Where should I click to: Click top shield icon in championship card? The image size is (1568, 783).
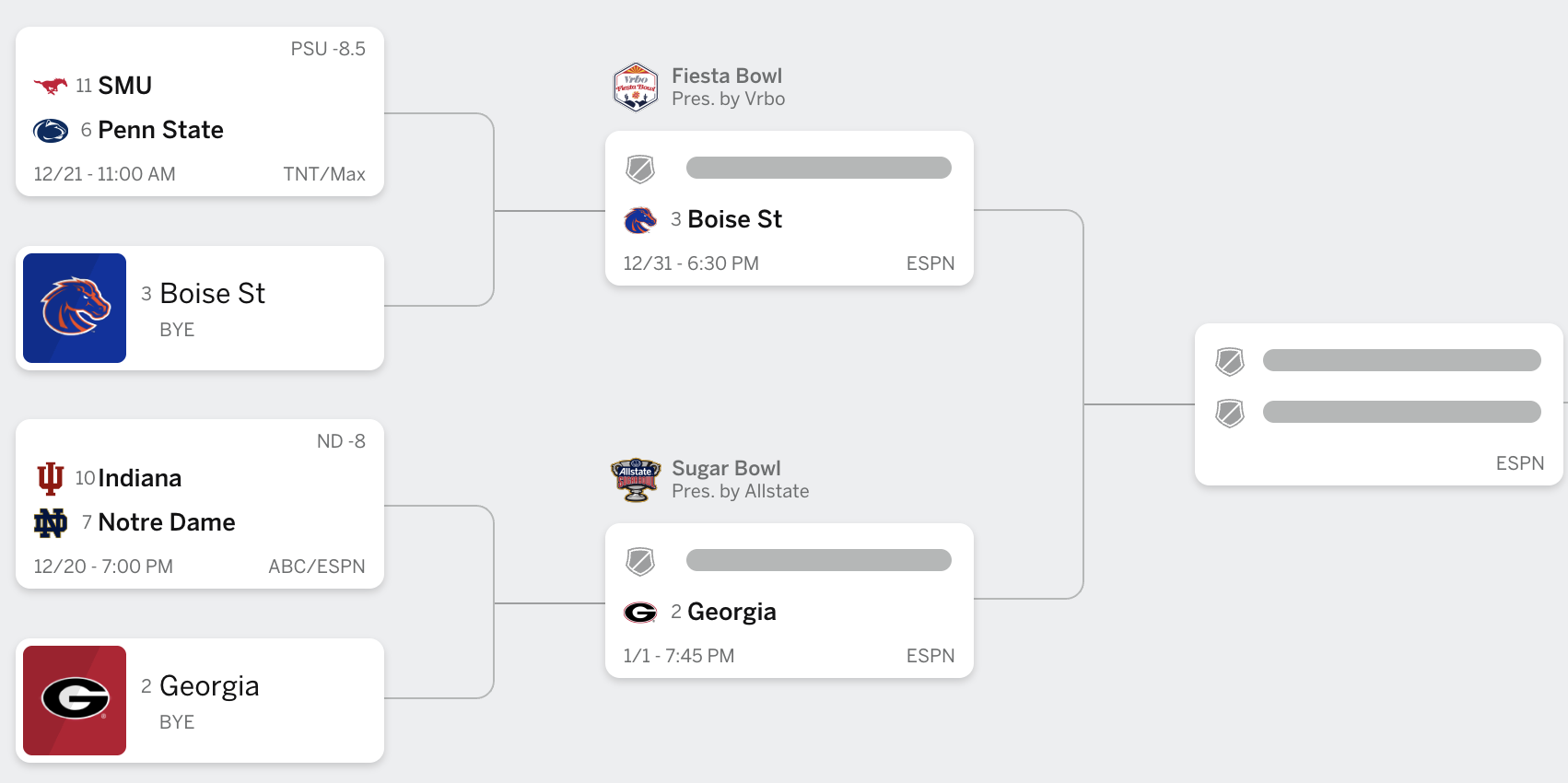(1230, 361)
